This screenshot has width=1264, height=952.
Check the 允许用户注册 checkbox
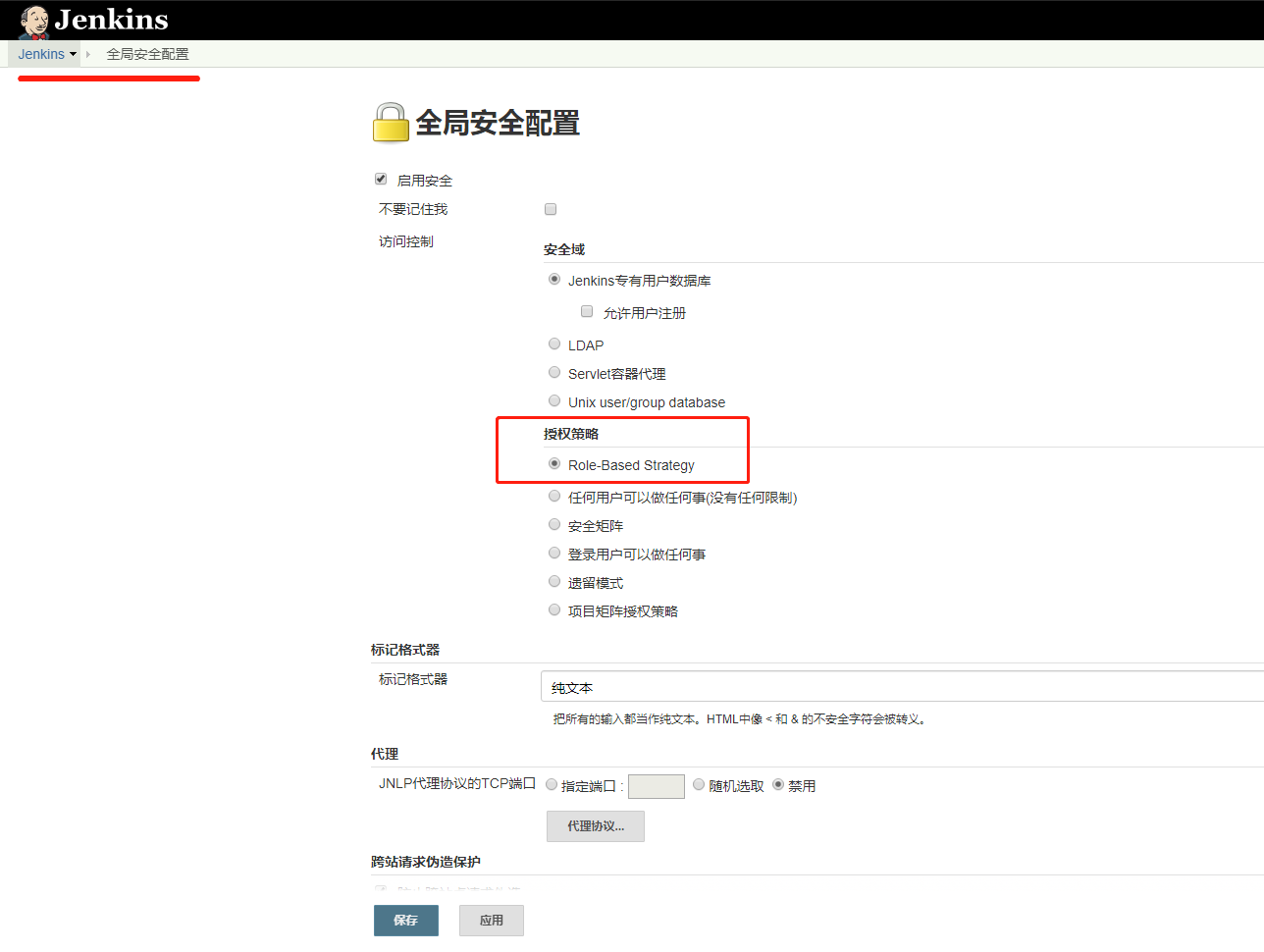(x=587, y=311)
